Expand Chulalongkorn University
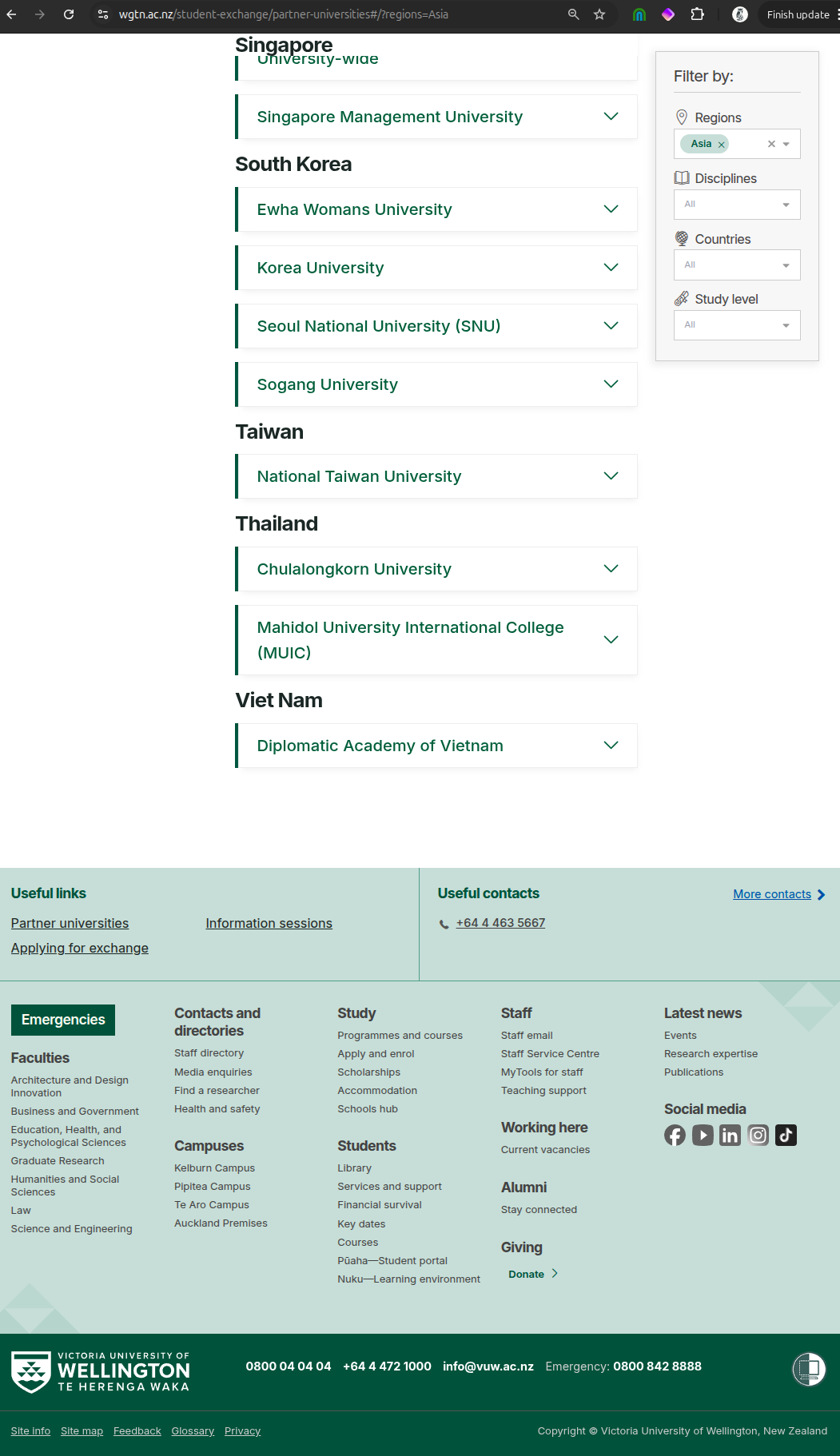The width and height of the screenshot is (840, 1456). (x=436, y=569)
